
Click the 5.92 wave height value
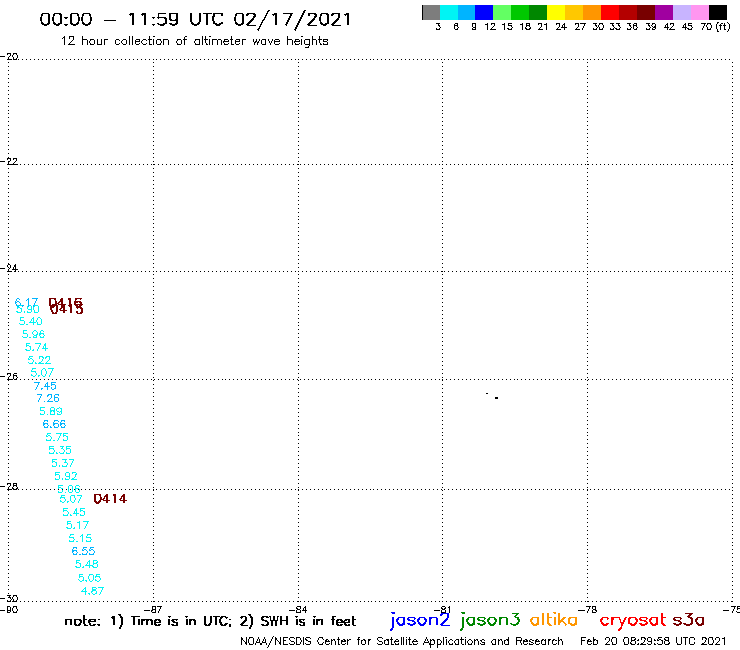(x=66, y=476)
